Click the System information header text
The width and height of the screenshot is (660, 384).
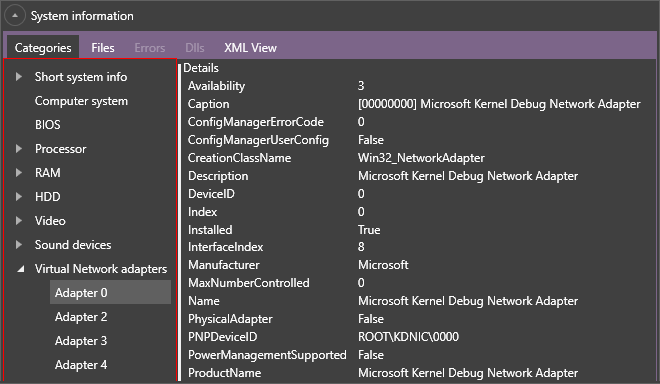tap(82, 16)
